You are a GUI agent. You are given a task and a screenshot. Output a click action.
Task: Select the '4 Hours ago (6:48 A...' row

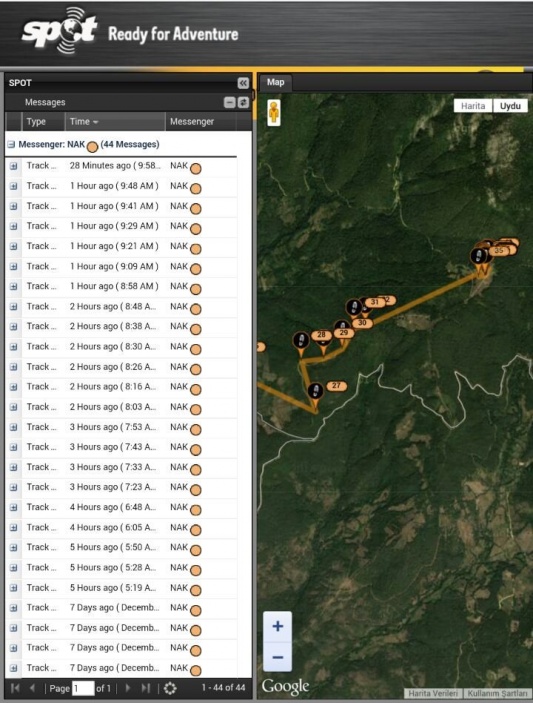(x=121, y=508)
